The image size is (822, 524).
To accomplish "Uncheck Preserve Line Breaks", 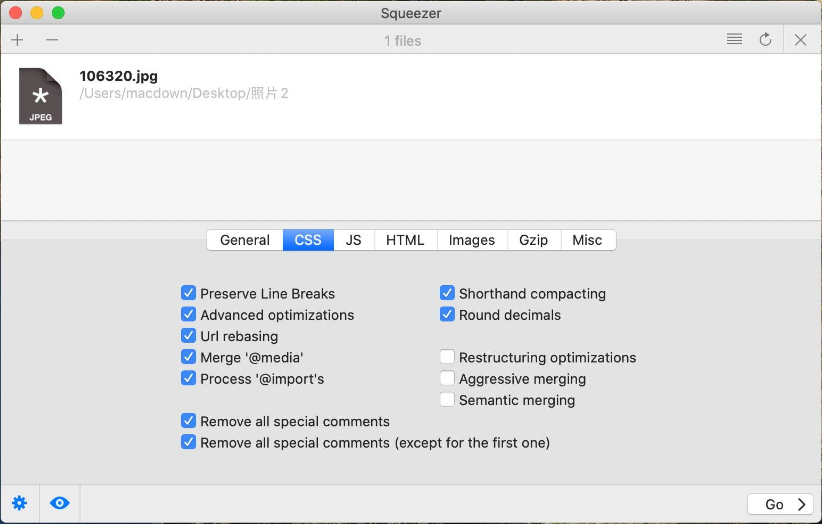I will coord(188,293).
